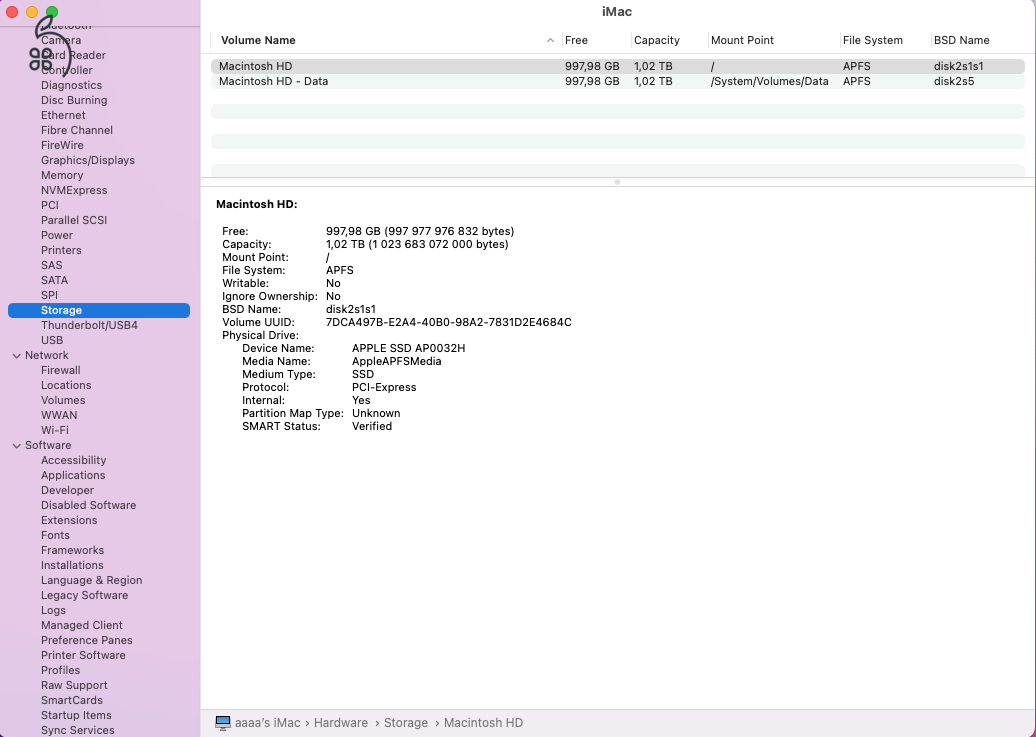Screen dimensions: 1036x737
Task: Collapse the Network section in the sidebar
Action: click(17, 356)
